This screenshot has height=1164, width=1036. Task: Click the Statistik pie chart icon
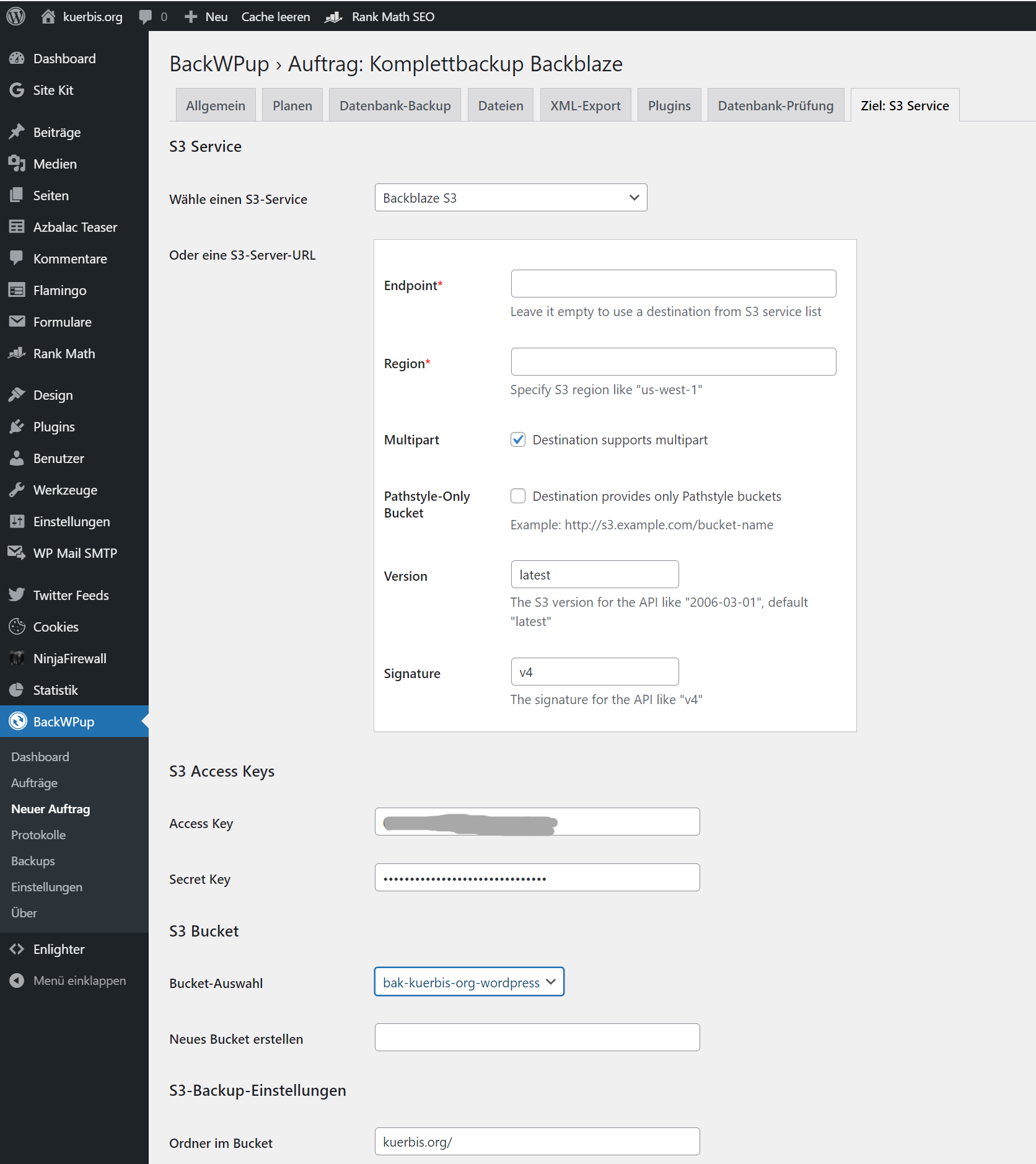pos(17,690)
